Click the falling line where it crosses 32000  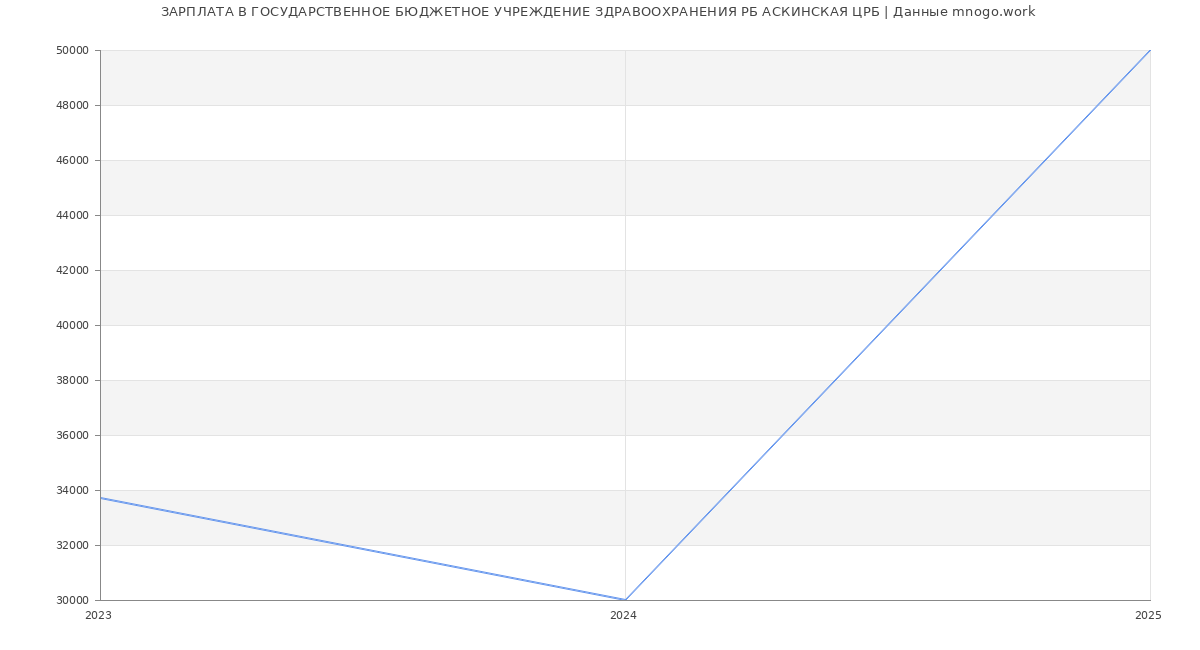[x=342, y=545]
